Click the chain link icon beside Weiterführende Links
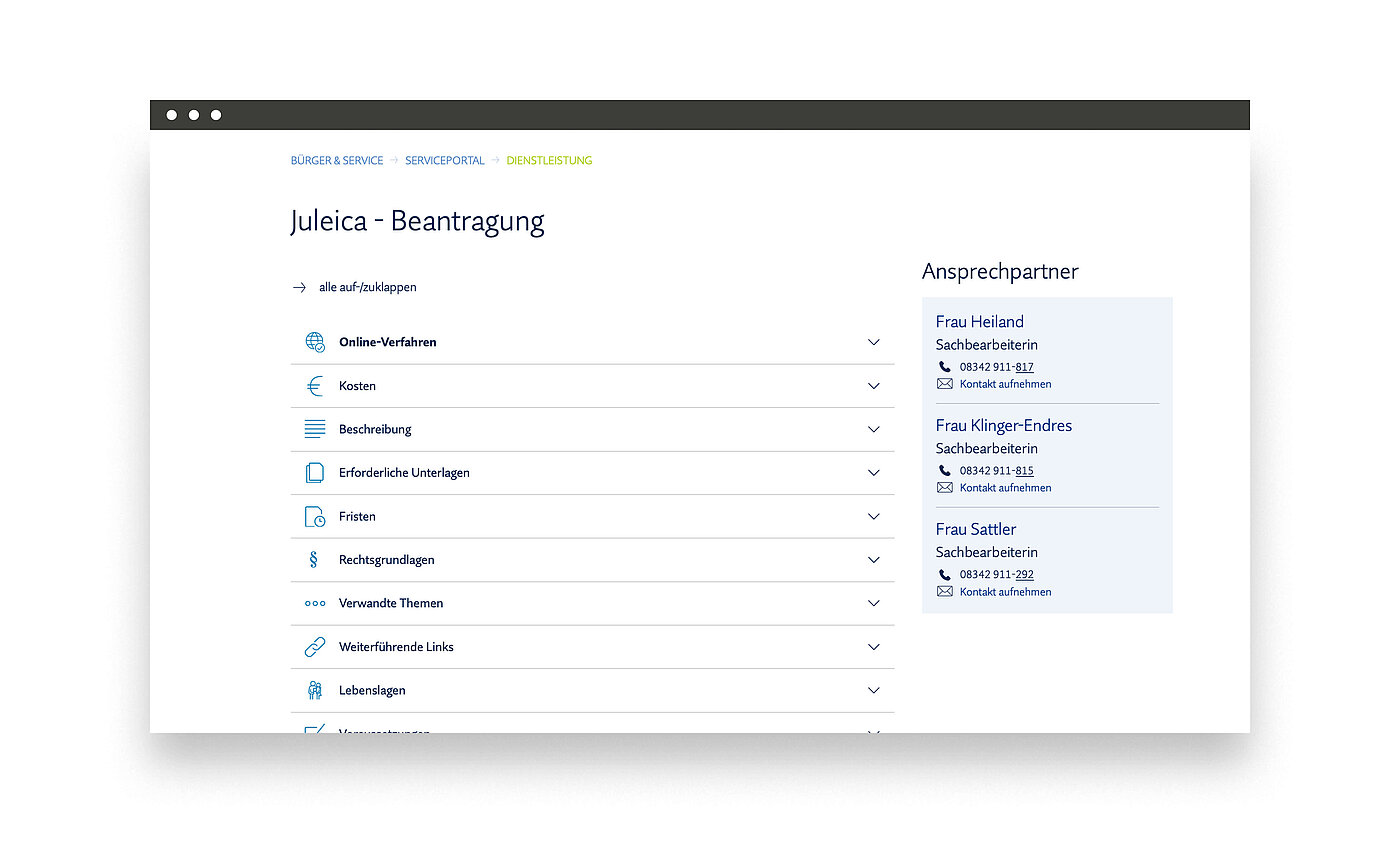 [x=315, y=647]
